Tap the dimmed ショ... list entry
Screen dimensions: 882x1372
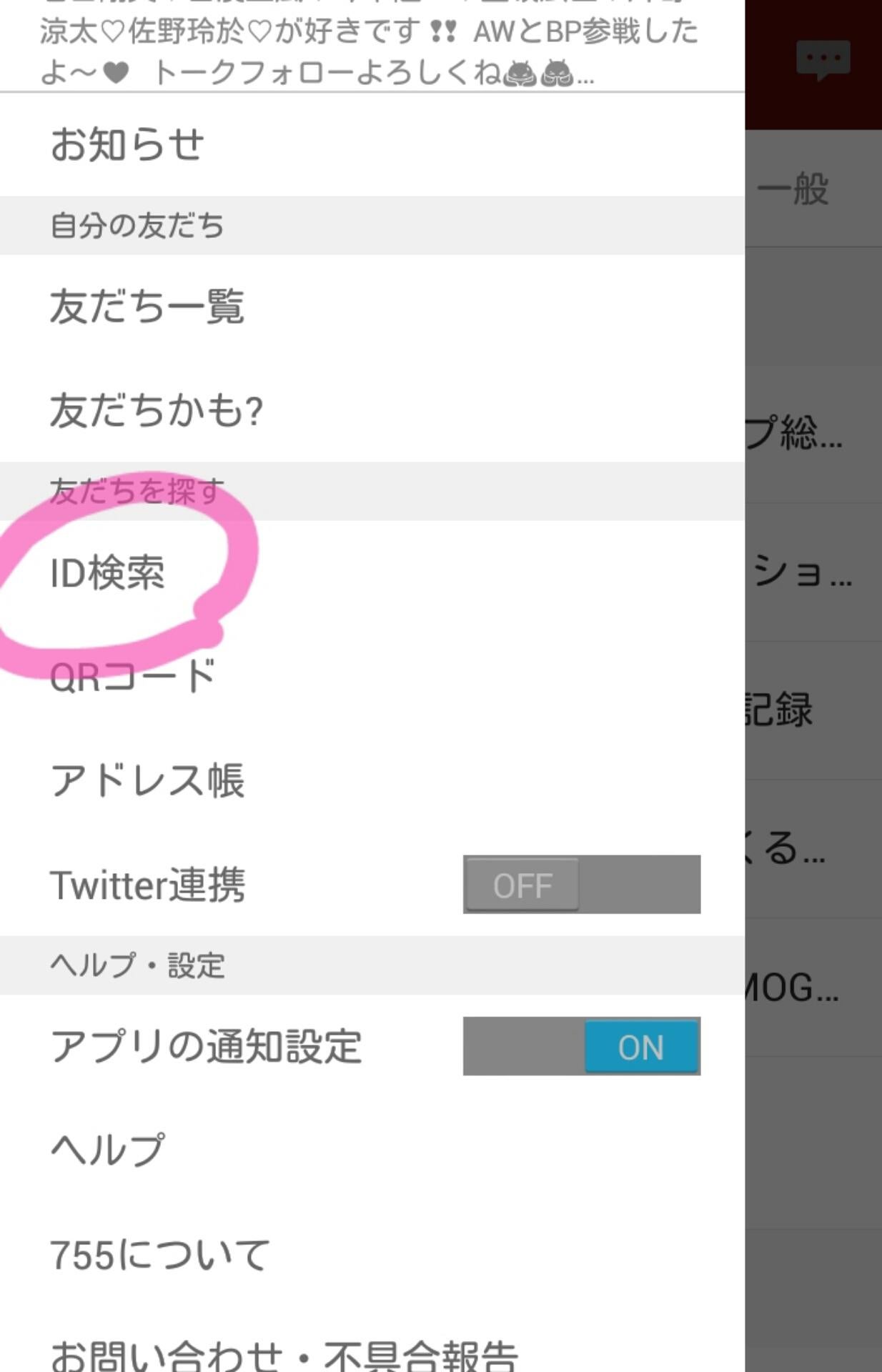point(802,572)
